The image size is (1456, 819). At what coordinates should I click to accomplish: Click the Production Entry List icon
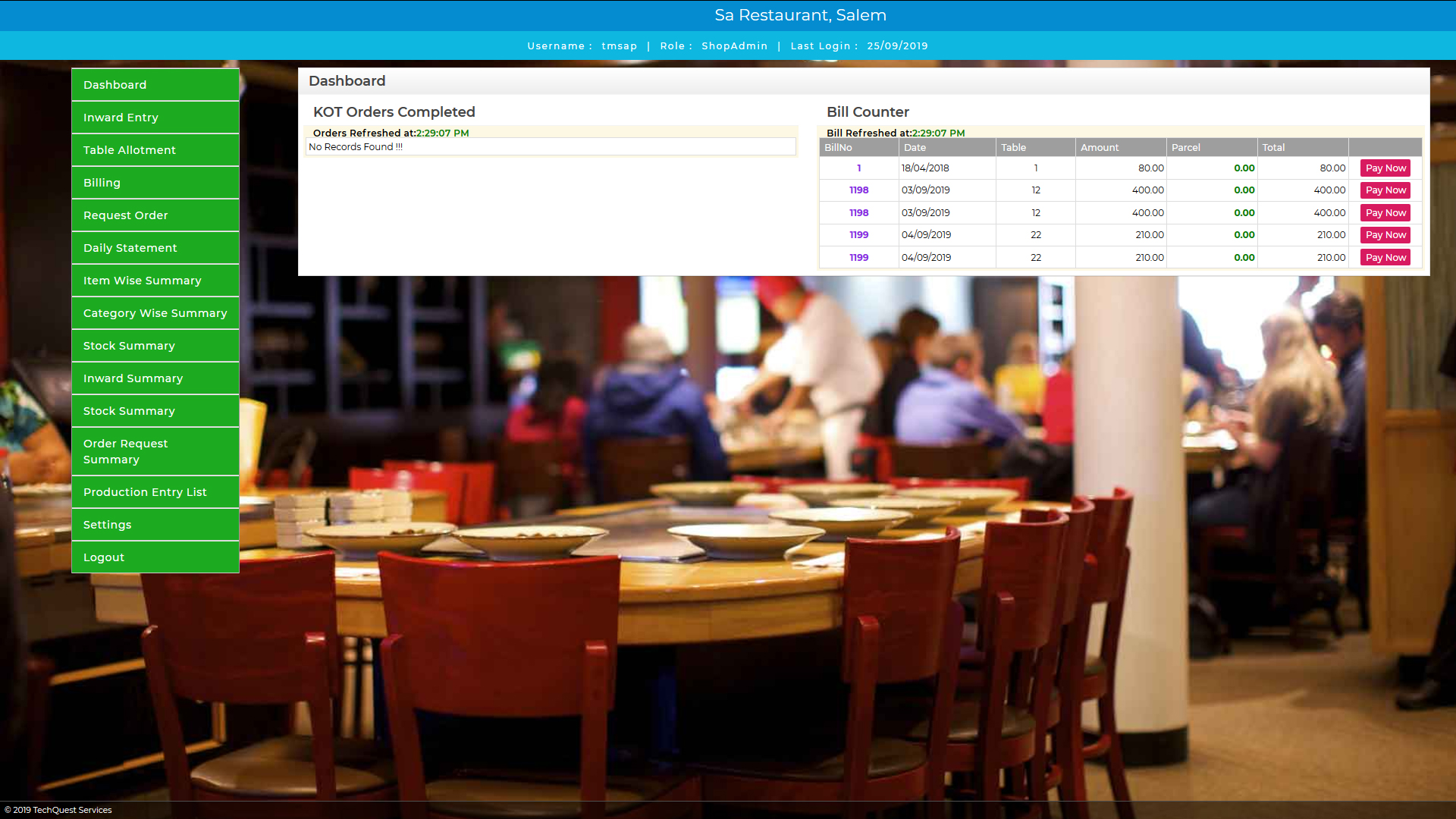point(154,491)
